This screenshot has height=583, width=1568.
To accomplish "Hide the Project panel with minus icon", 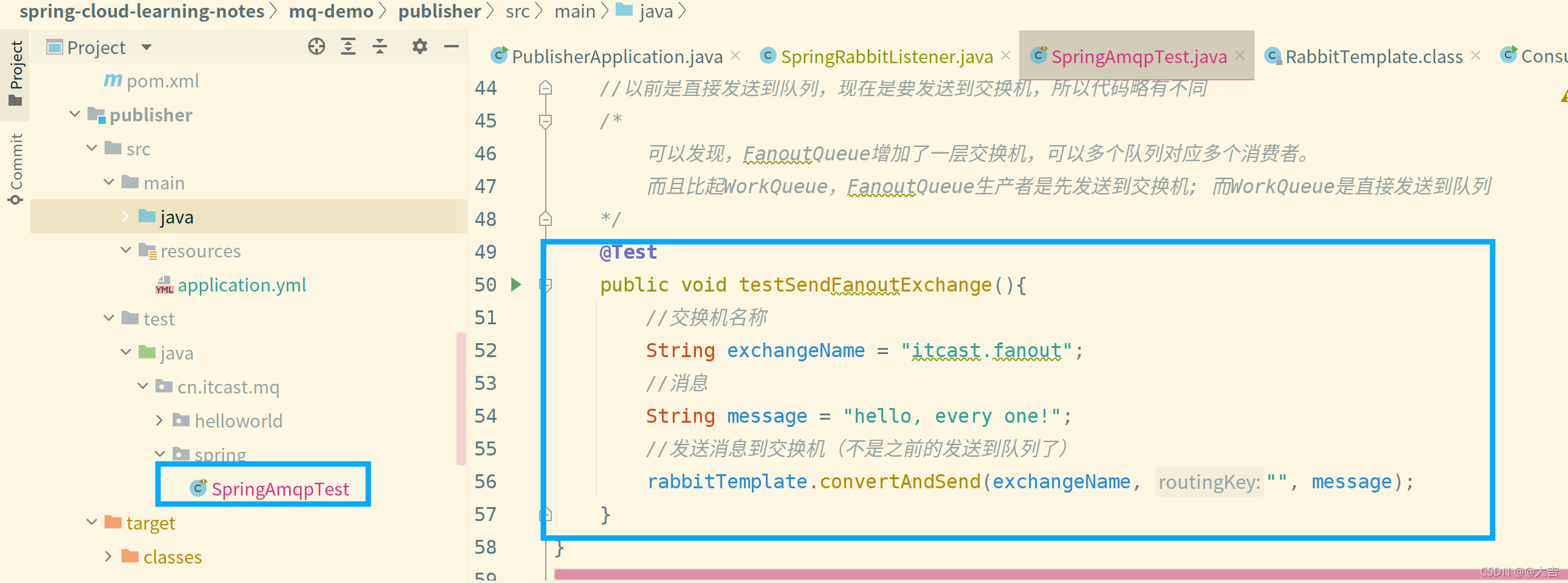I will pyautogui.click(x=451, y=46).
